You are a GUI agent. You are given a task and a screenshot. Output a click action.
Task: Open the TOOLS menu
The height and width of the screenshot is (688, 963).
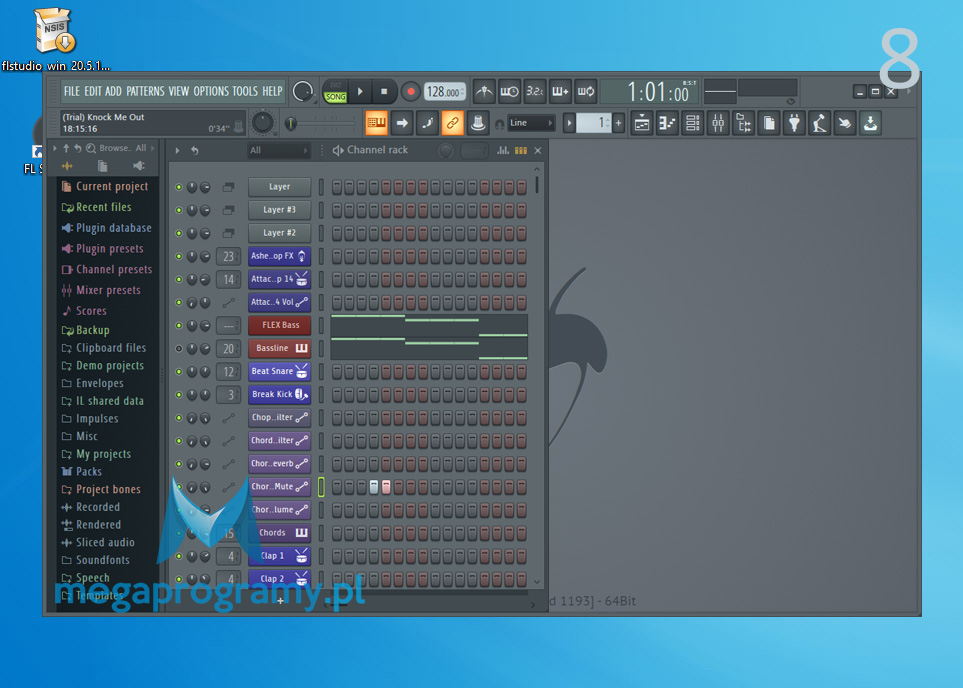245,92
